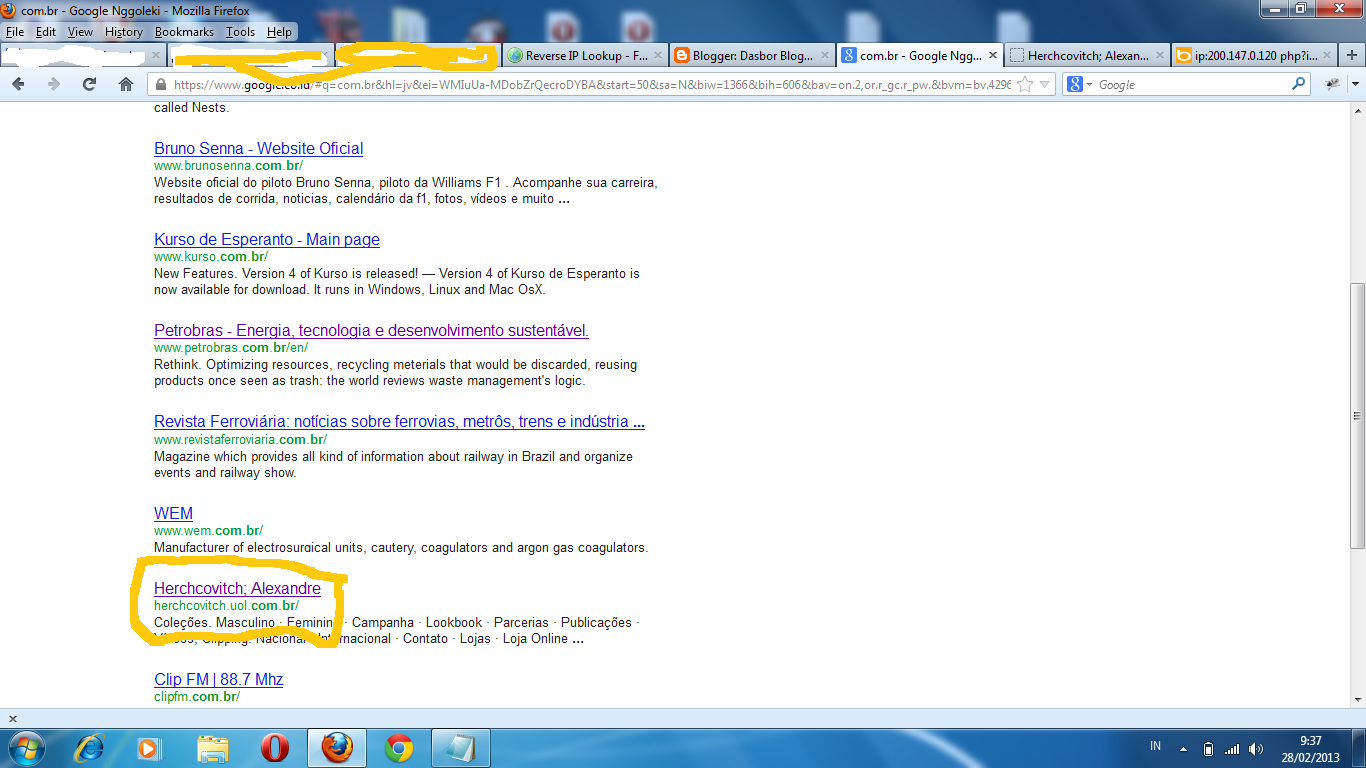Show hidden system tray icons
1366x768 pixels.
click(1184, 748)
